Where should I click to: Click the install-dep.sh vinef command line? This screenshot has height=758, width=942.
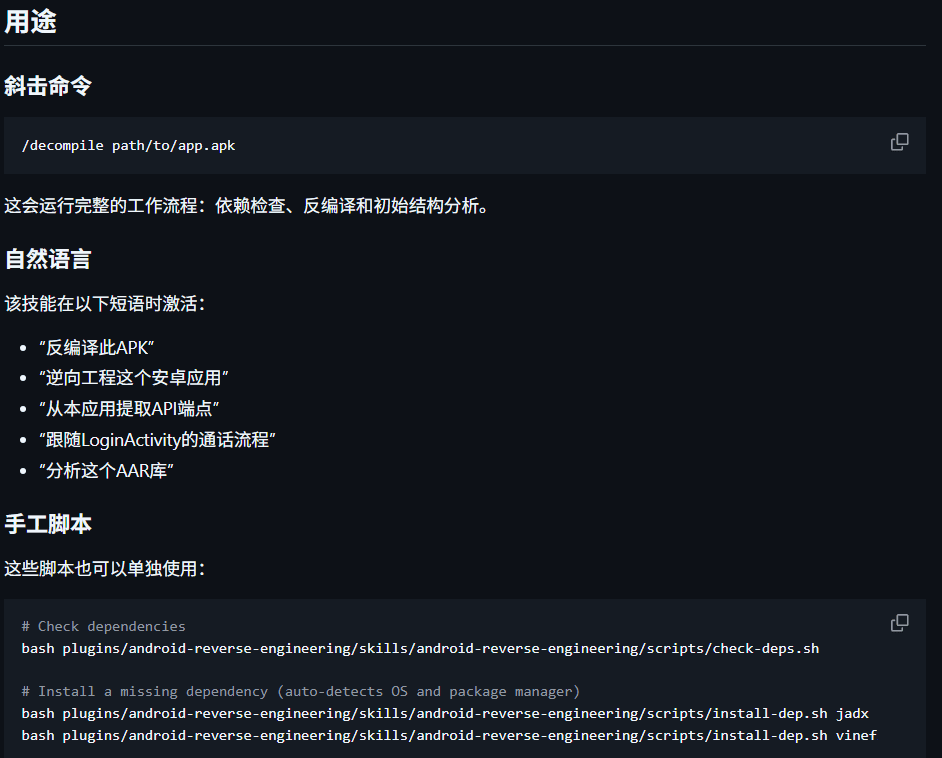(x=449, y=736)
